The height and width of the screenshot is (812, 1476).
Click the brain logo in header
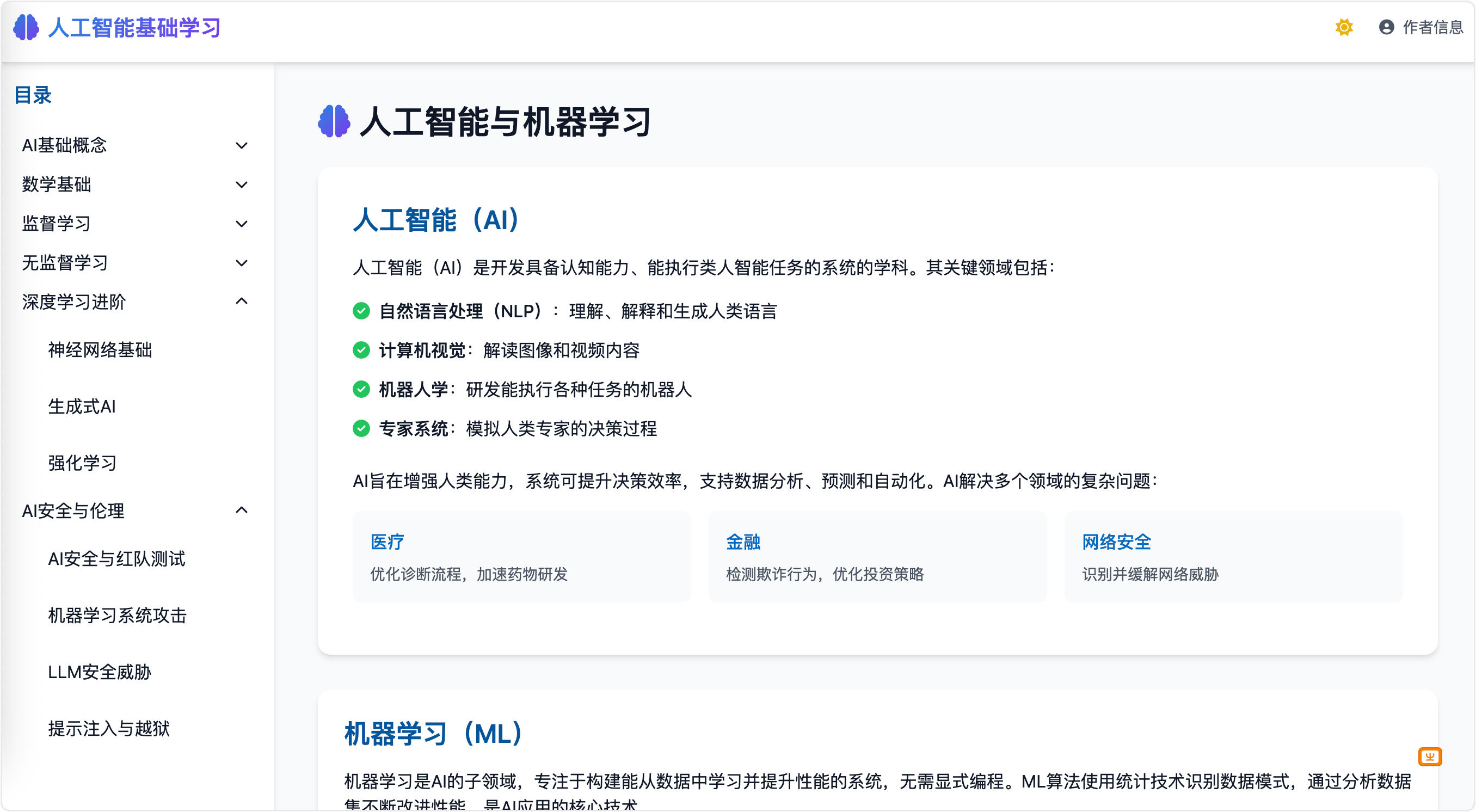point(26,28)
